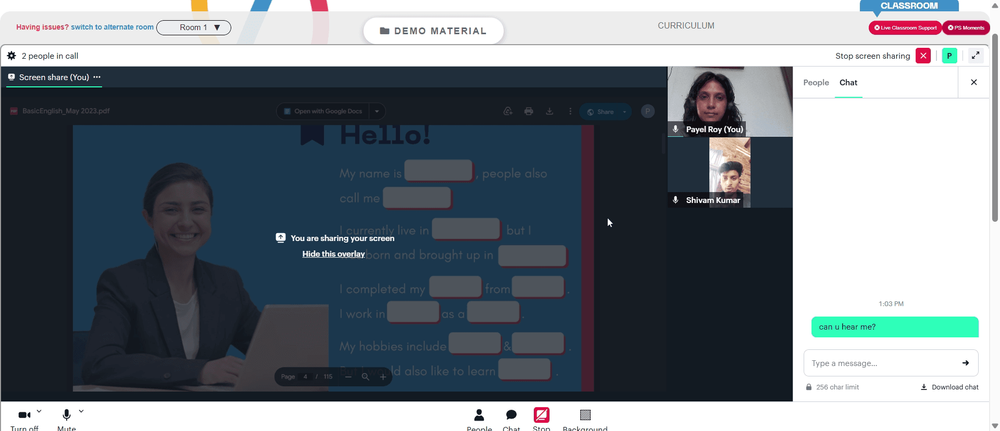The width and height of the screenshot is (1000, 431).
Task: Switch to alternate room link
Action: pyautogui.click(x=112, y=27)
